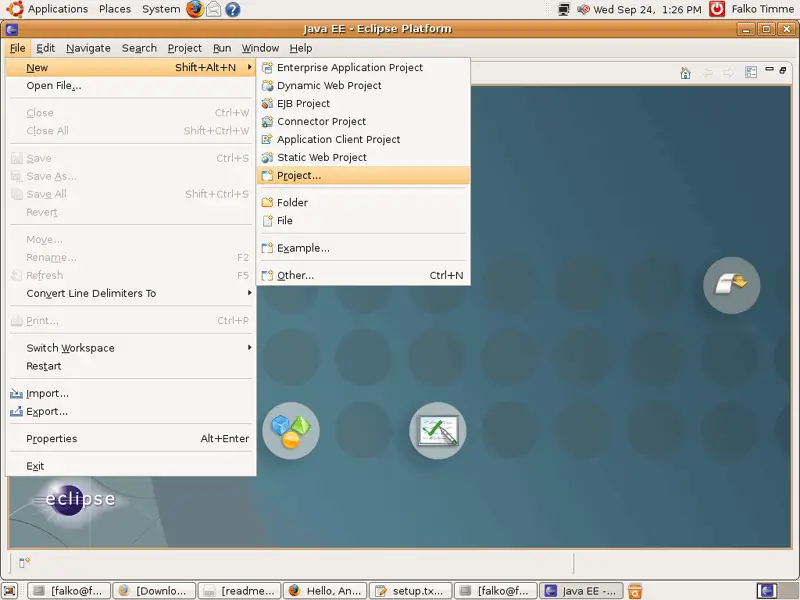
Task: Open the Help menu in Eclipse
Action: [x=301, y=48]
